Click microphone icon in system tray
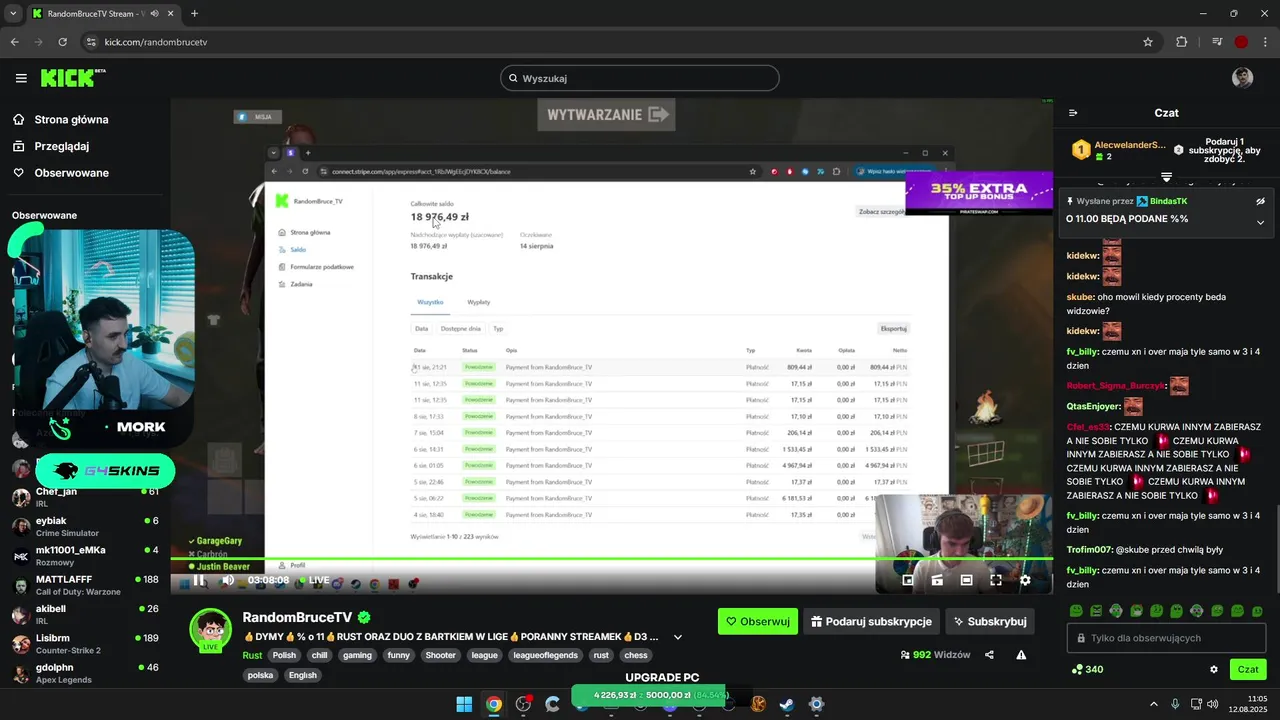 point(1175,704)
